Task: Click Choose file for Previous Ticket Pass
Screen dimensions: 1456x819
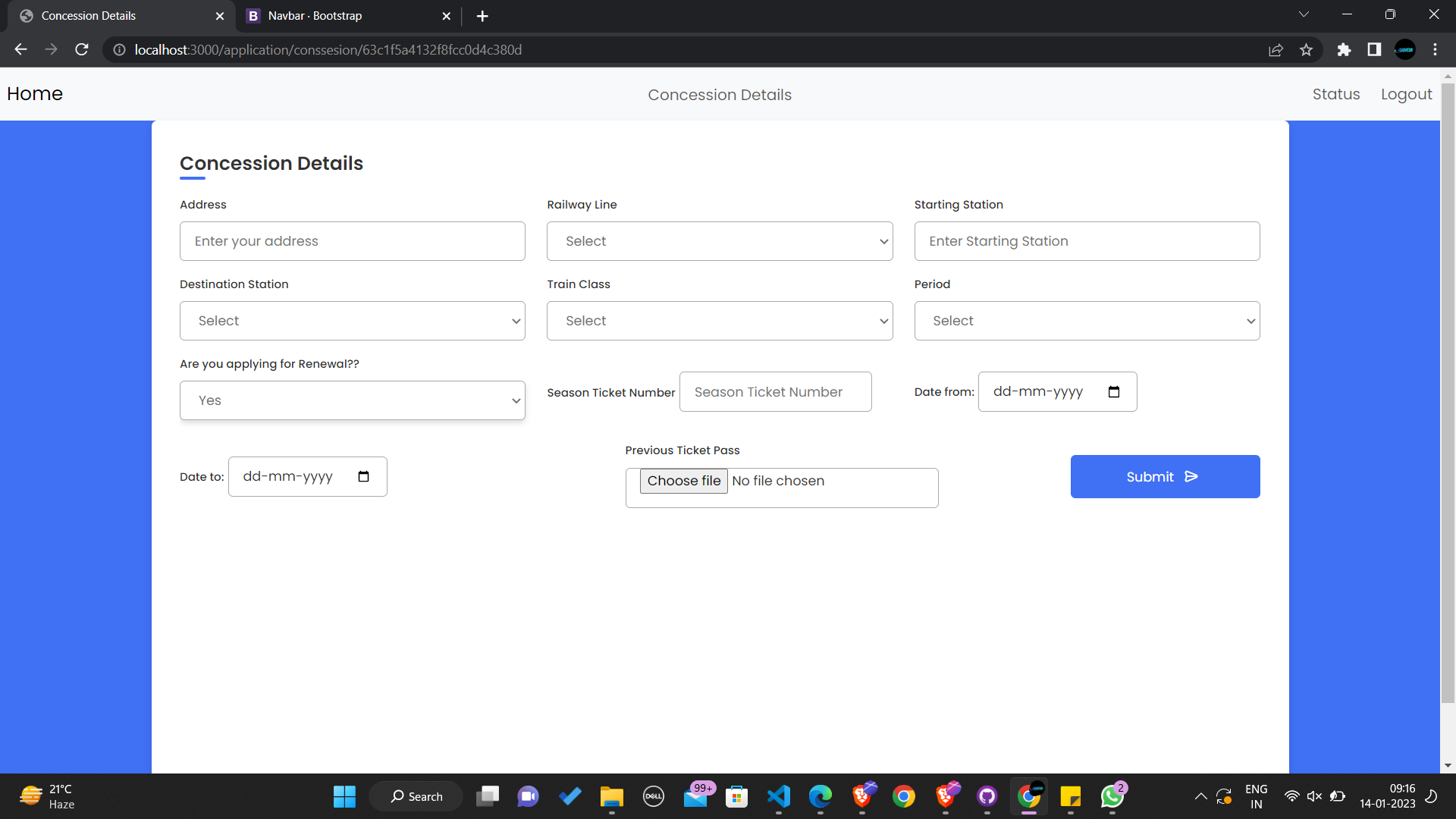Action: coord(683,481)
